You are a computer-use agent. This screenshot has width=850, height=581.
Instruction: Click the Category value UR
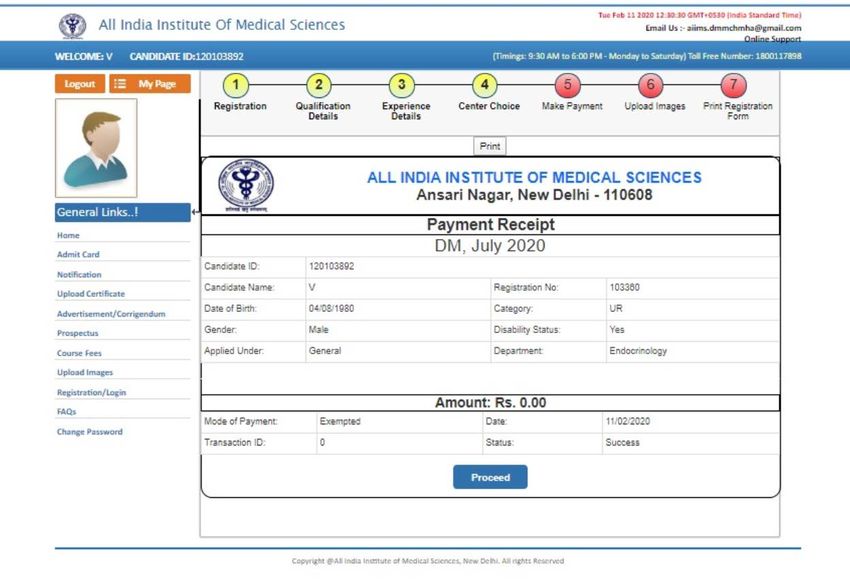click(616, 308)
